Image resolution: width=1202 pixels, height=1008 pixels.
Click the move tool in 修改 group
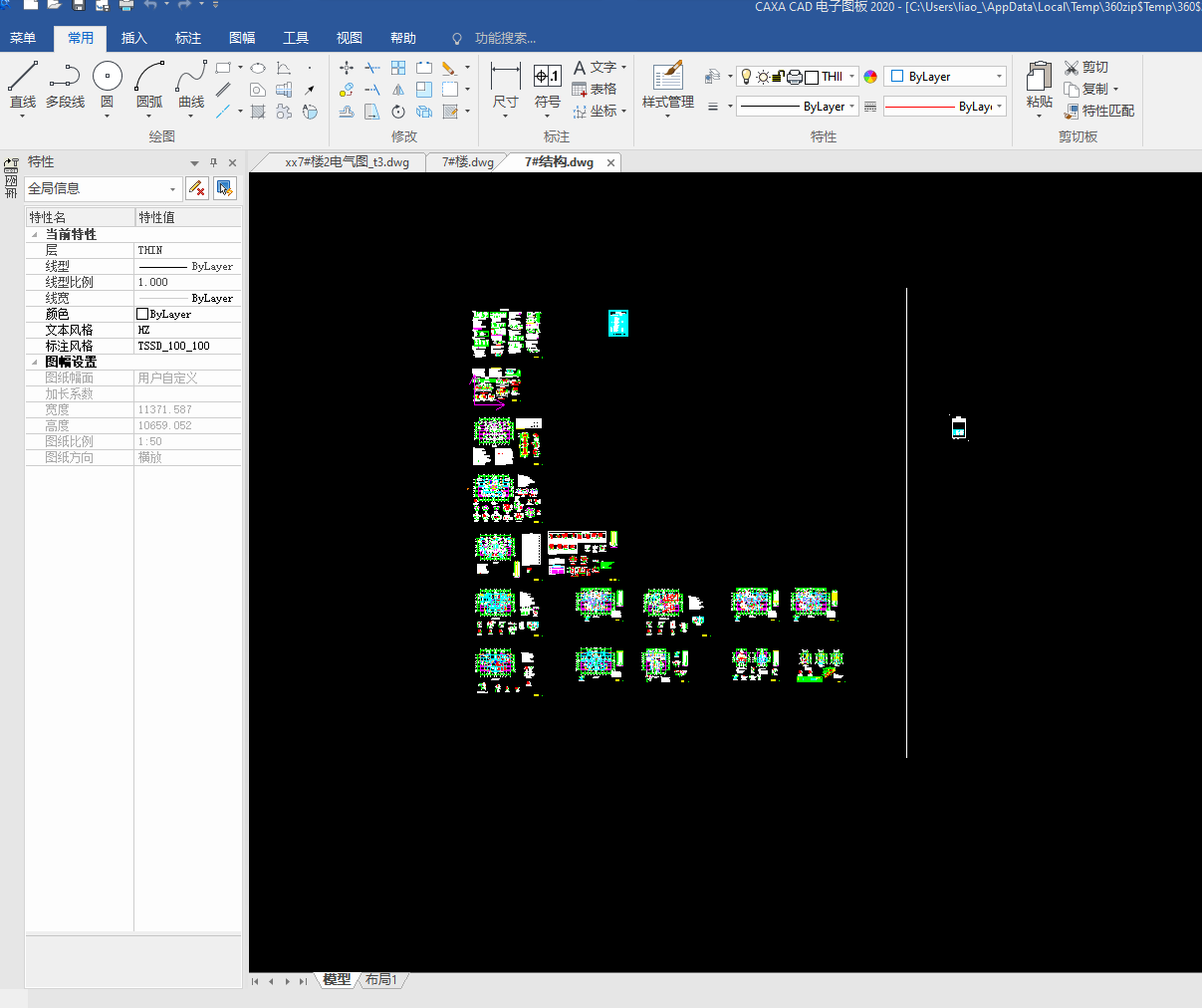pos(346,68)
